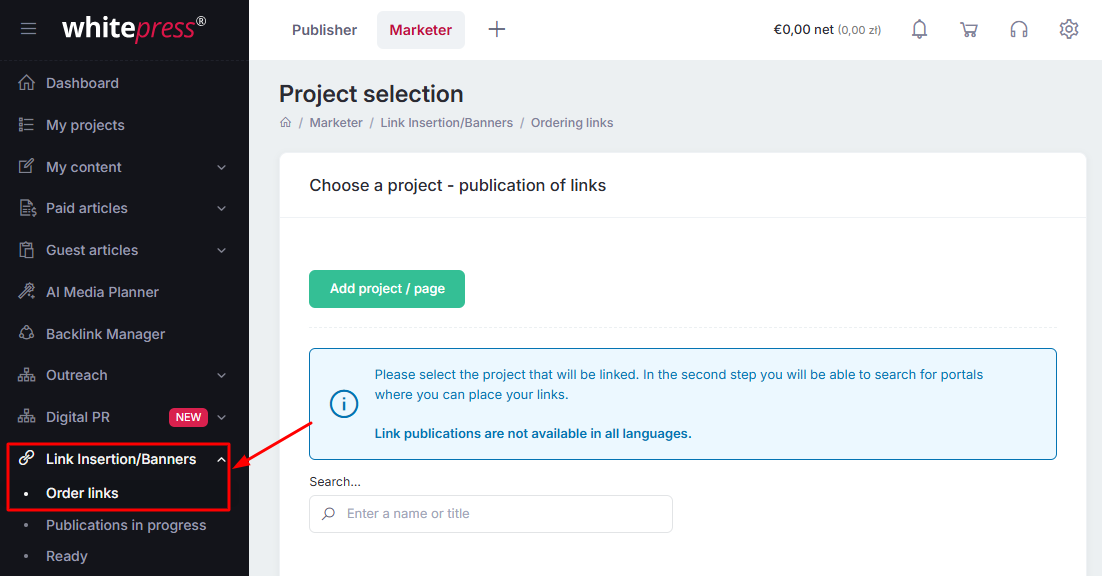
Task: Collapse the Link Insertion/Banners section
Action: point(221,459)
